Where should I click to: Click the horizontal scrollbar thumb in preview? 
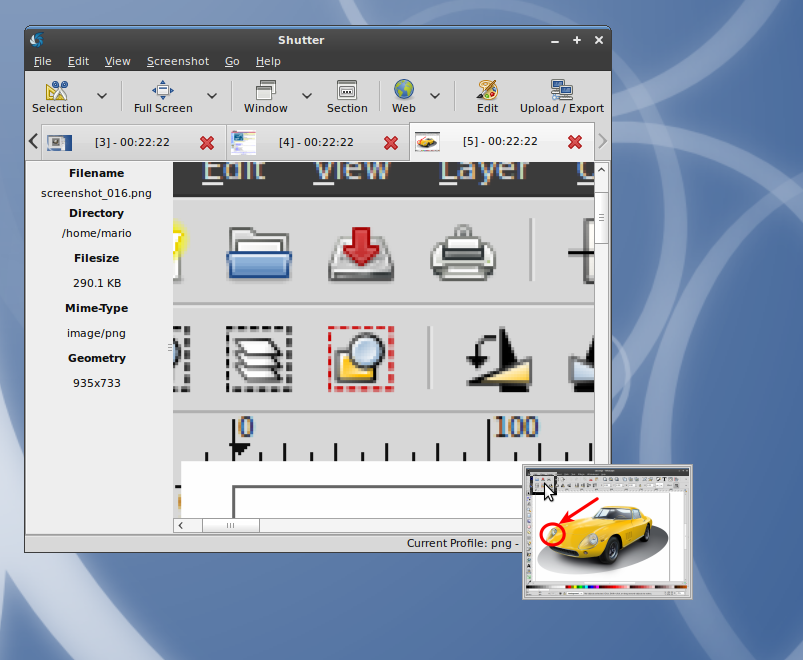coord(230,525)
